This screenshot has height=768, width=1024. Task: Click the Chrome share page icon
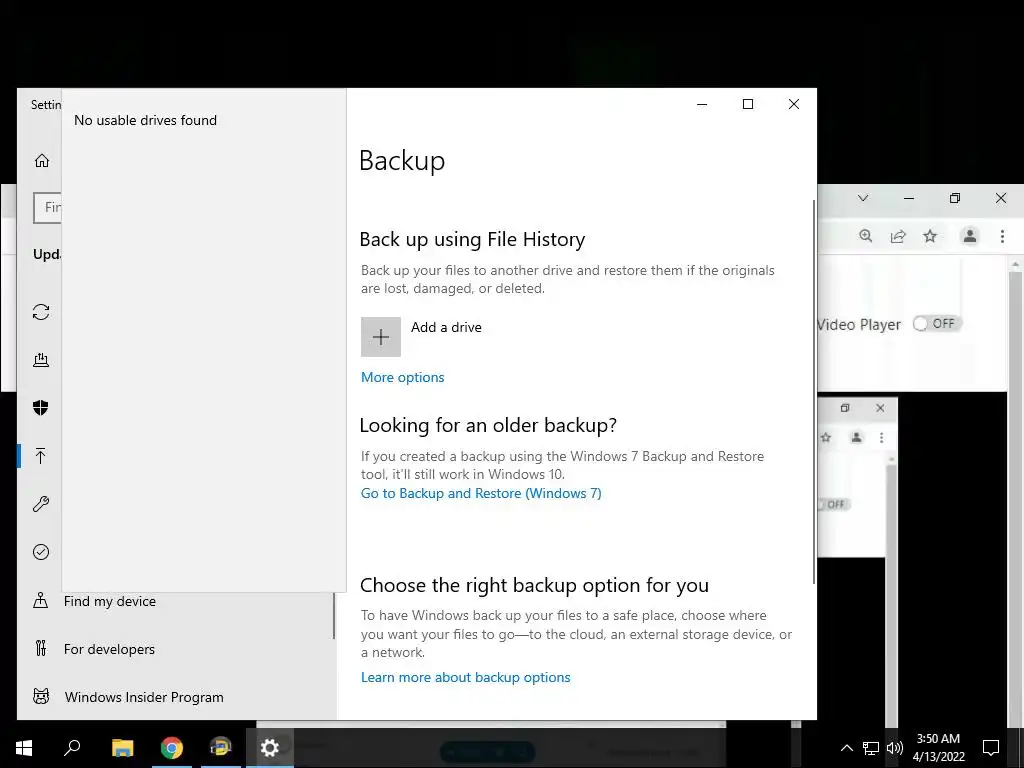coord(898,236)
